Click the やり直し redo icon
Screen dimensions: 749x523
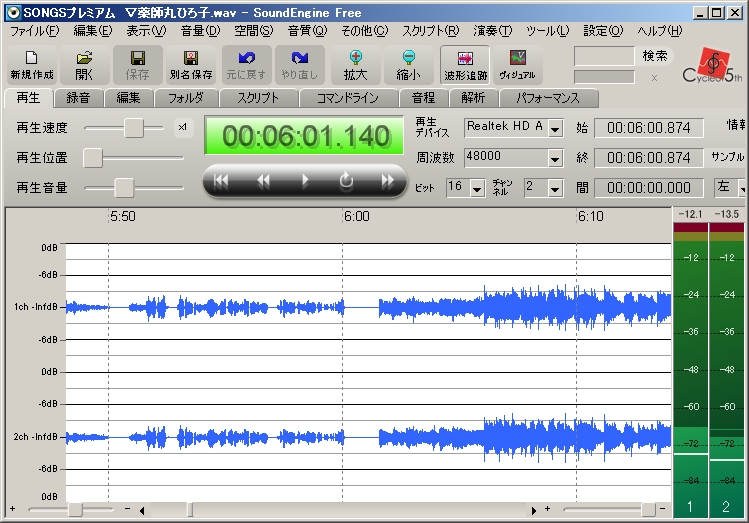300,64
